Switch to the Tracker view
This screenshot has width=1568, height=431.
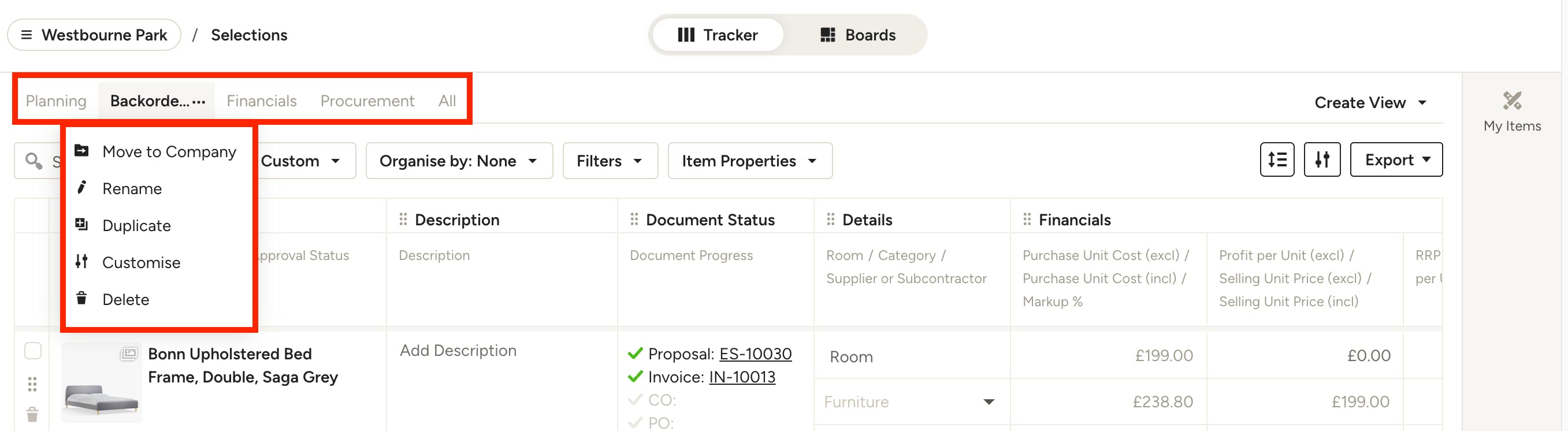coord(717,35)
